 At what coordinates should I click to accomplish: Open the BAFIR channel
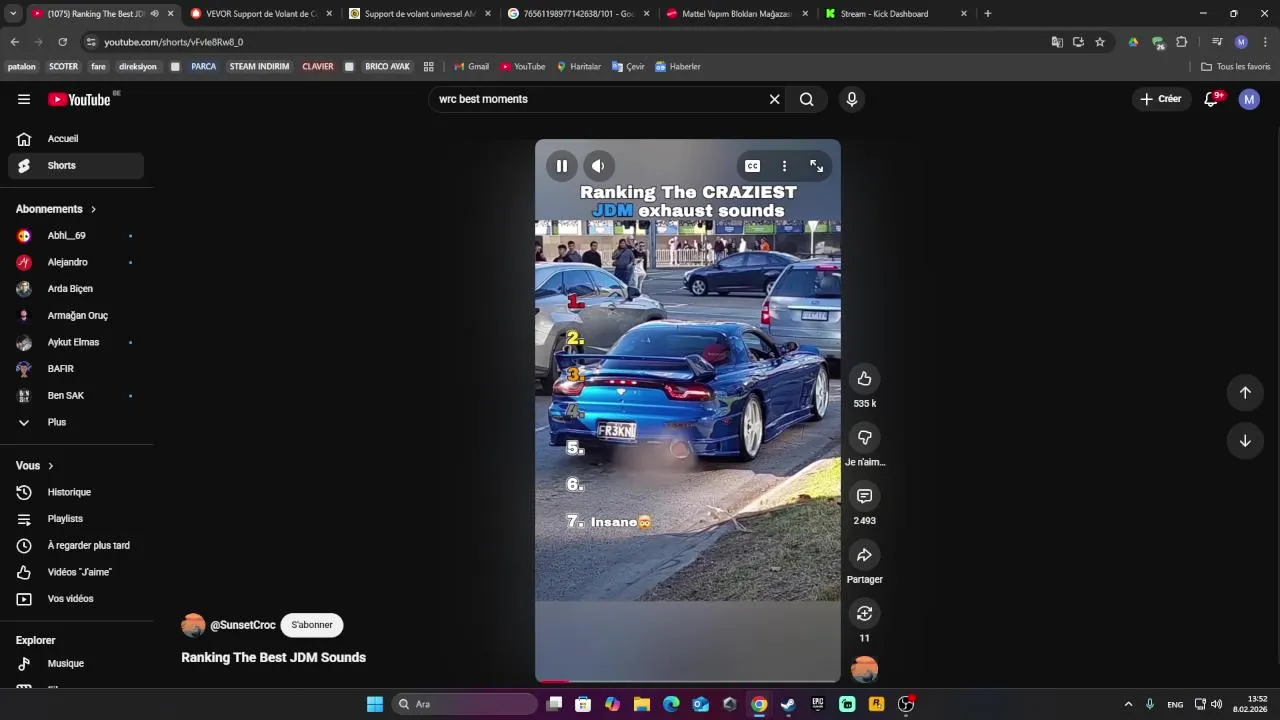pos(76,369)
